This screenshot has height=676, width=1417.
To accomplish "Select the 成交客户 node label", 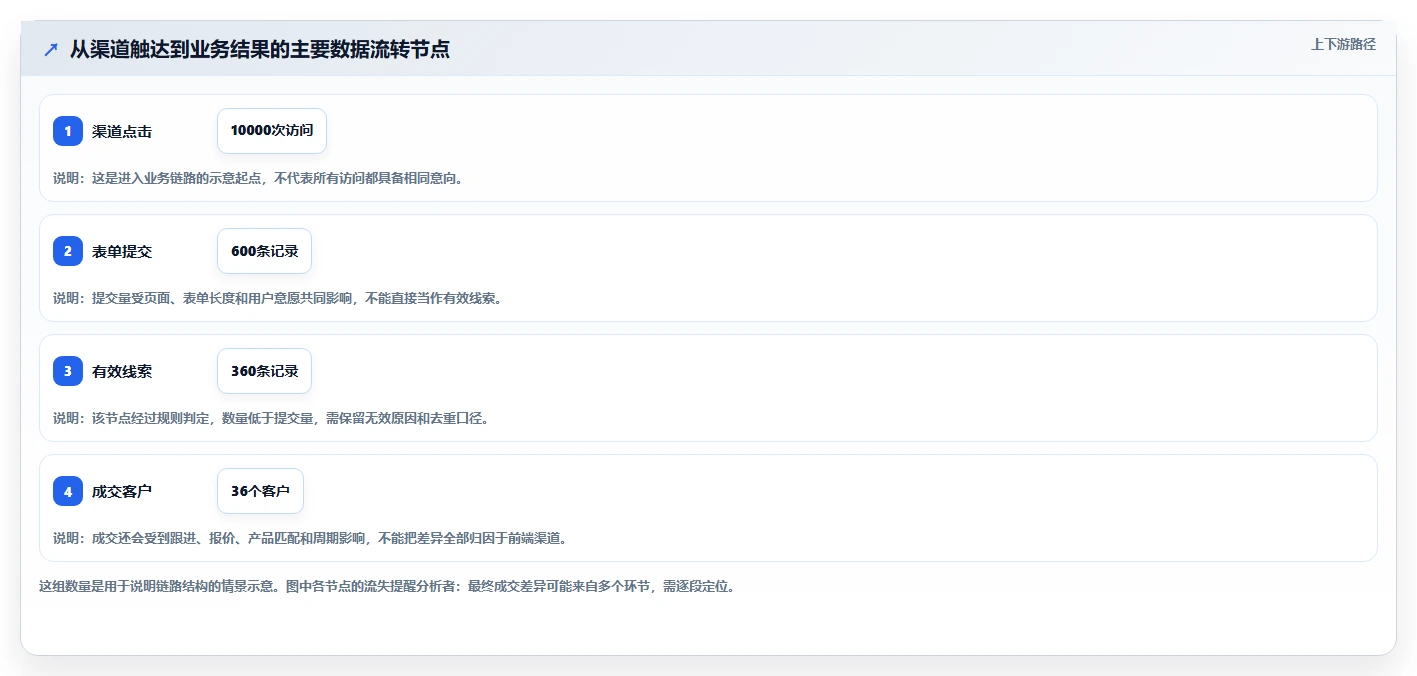I will point(122,491).
